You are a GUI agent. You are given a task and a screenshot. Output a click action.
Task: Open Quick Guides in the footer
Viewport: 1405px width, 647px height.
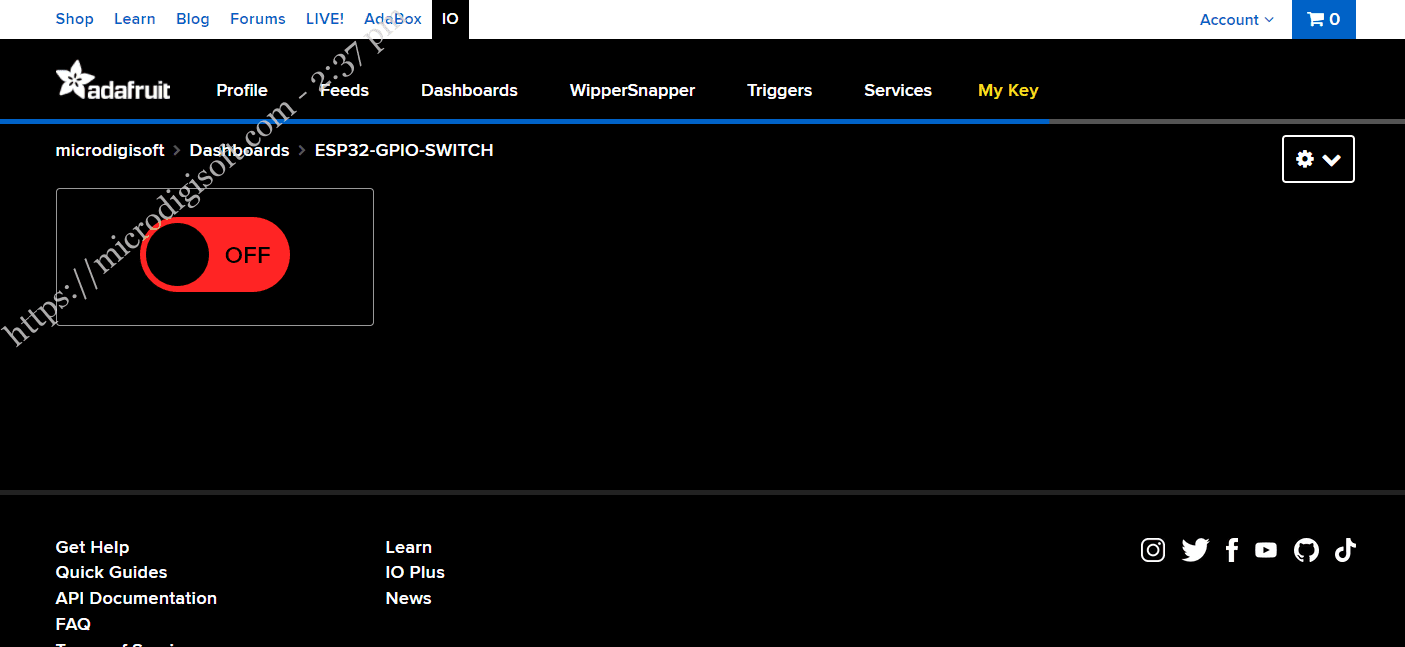(x=111, y=572)
